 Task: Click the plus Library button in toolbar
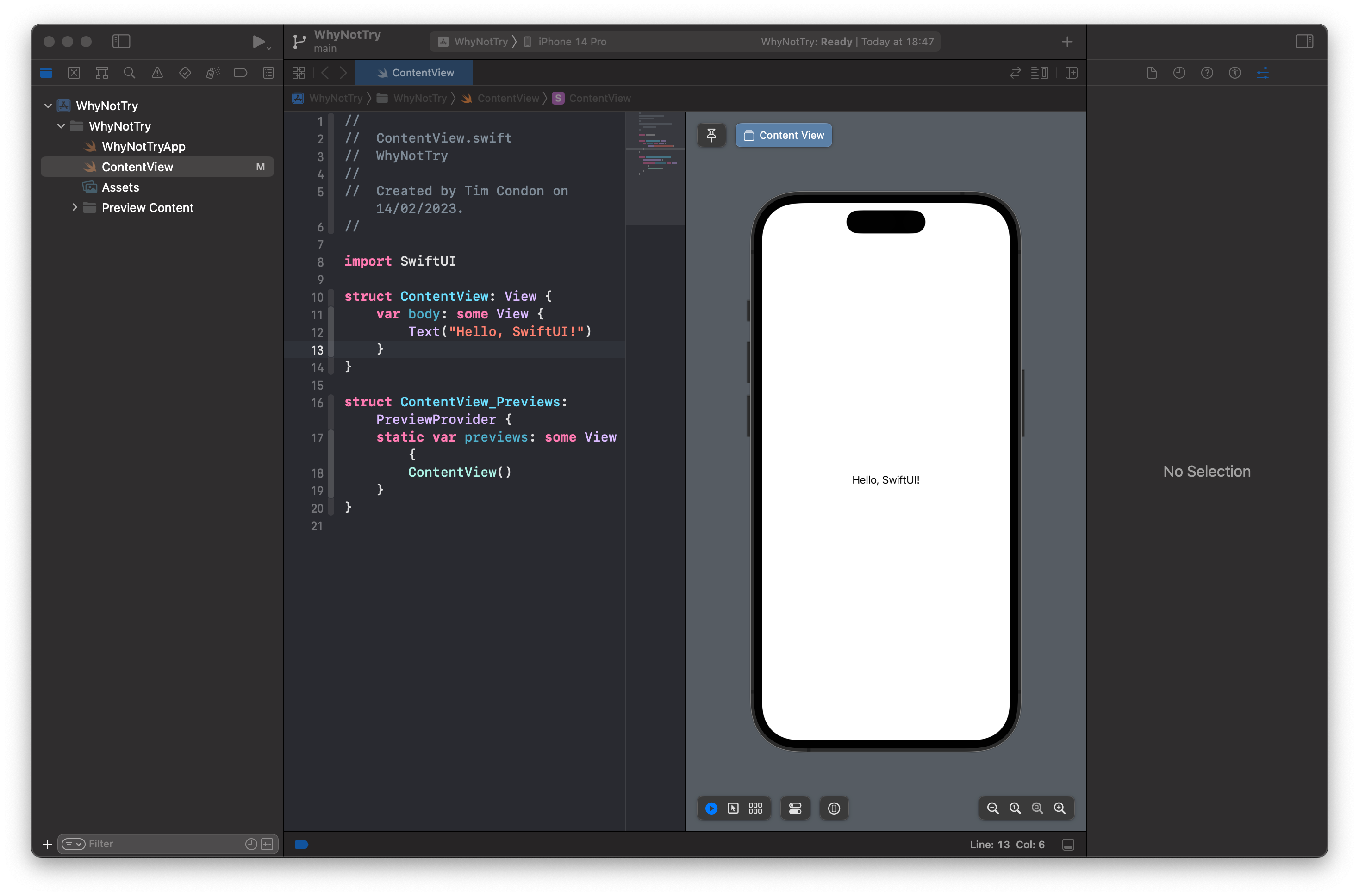click(x=1067, y=42)
